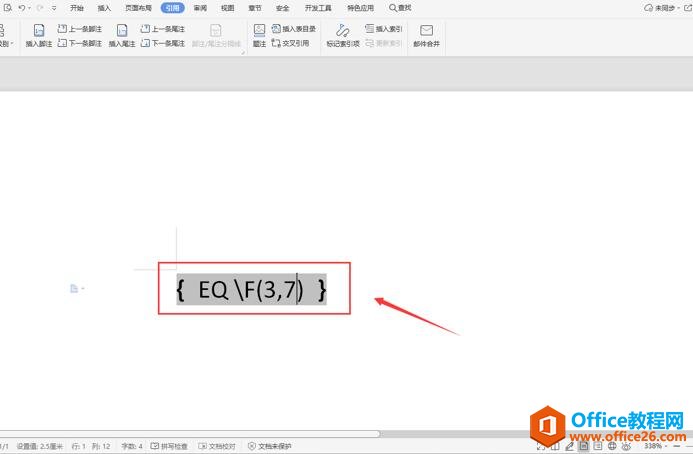
Task: Click the word count 字数: 4 status entry
Action: [x=132, y=446]
